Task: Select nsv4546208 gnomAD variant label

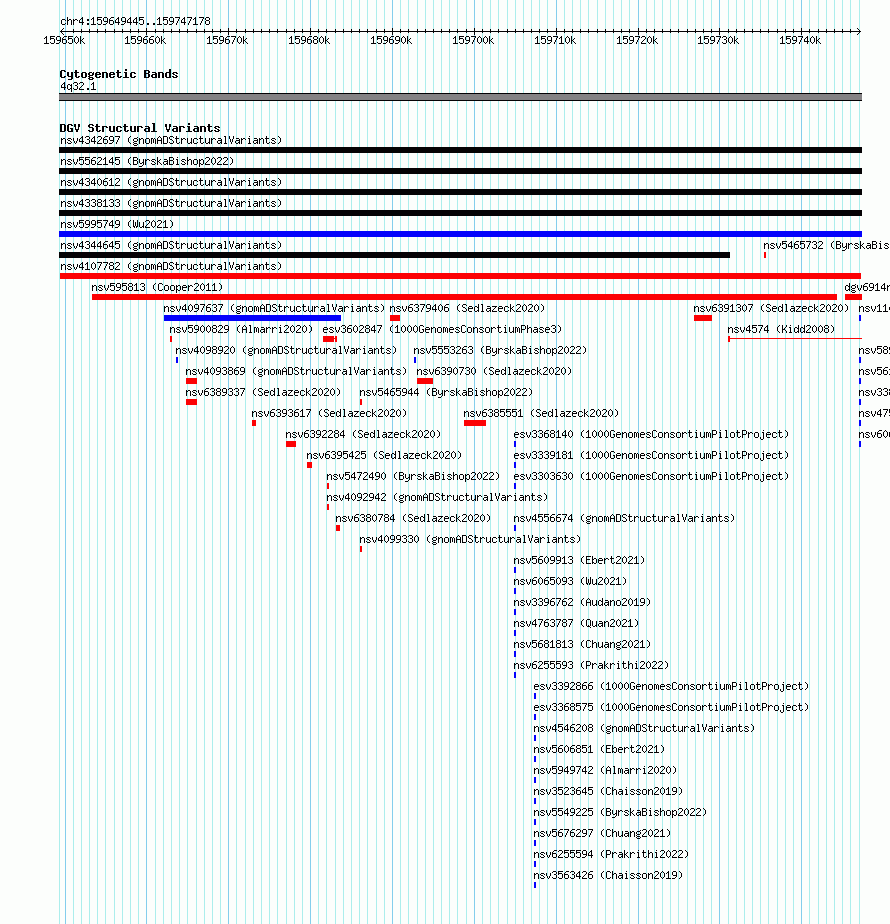Action: (644, 728)
